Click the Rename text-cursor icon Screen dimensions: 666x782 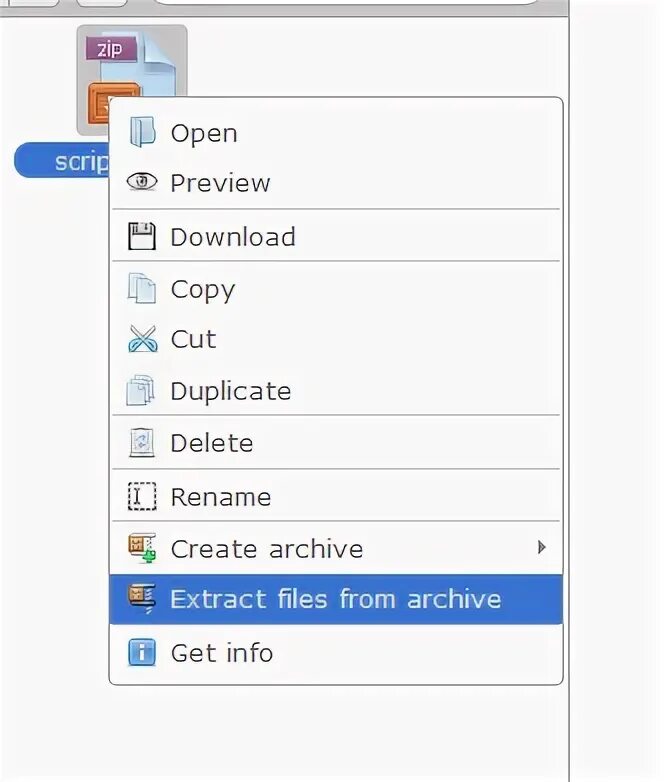[x=142, y=496]
